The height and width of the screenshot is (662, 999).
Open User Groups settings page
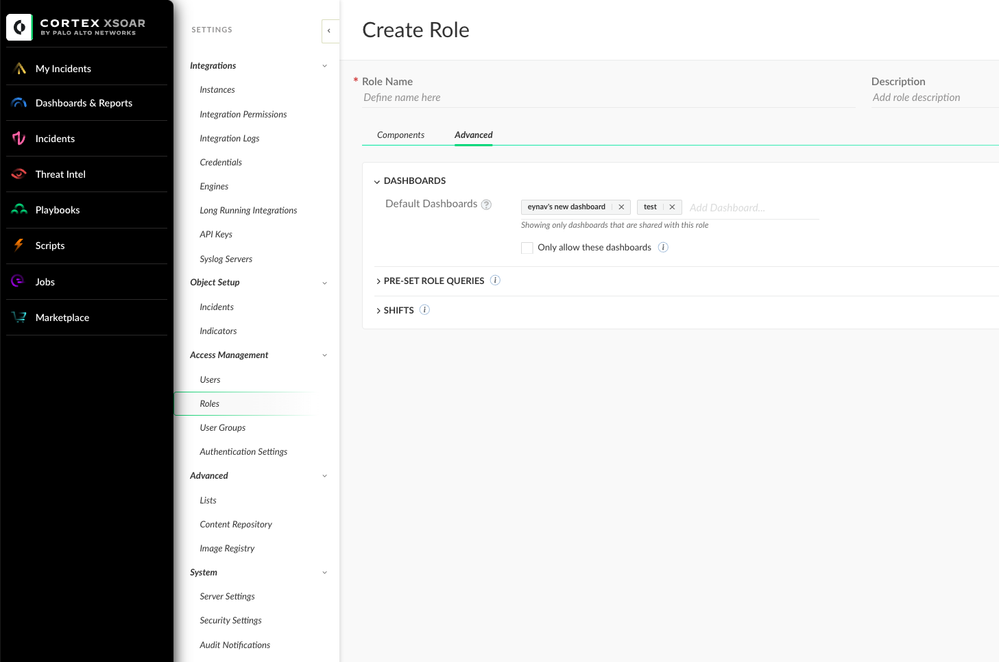(222, 428)
